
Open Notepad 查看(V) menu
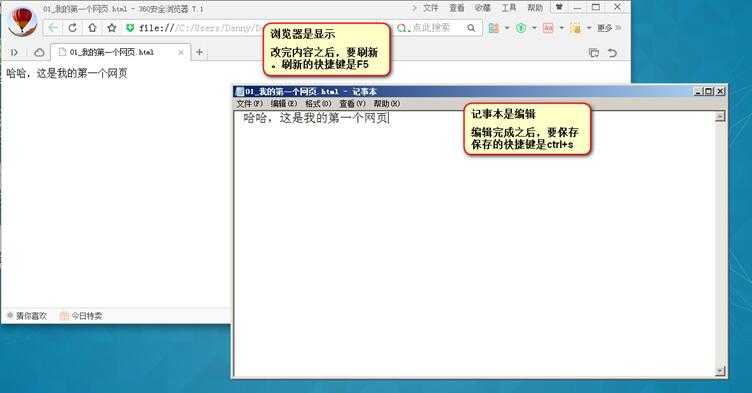tap(352, 104)
